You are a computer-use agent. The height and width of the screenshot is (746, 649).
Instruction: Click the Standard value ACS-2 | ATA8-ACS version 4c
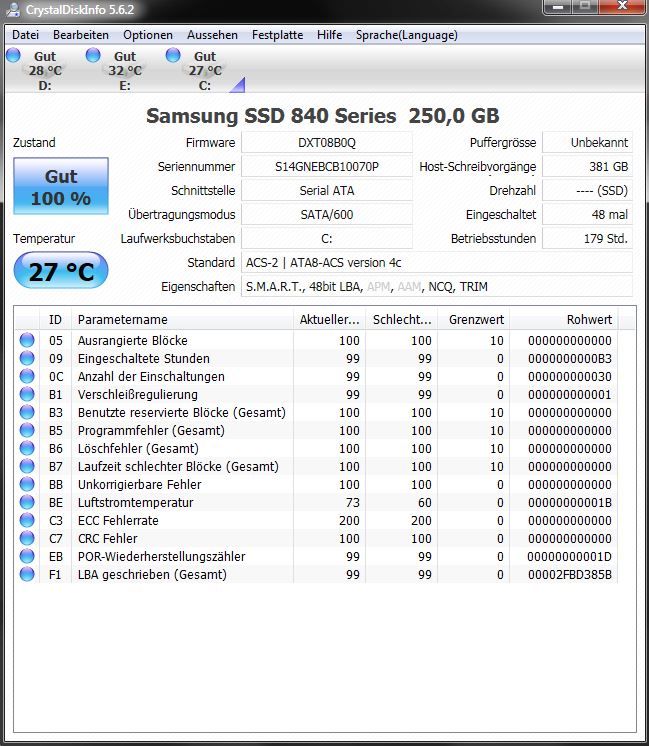tap(437, 263)
